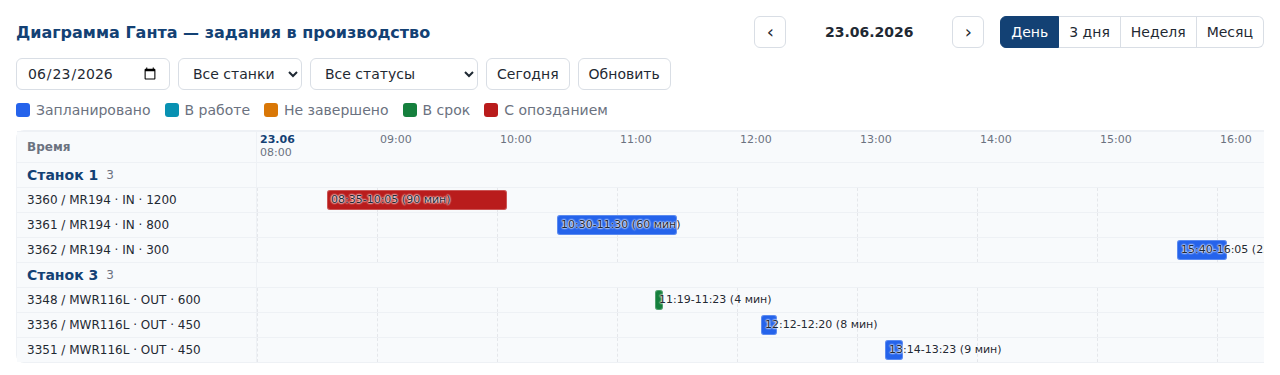Select the blue 10:30-11:30 task bar
1280x375 pixels.
(617, 225)
